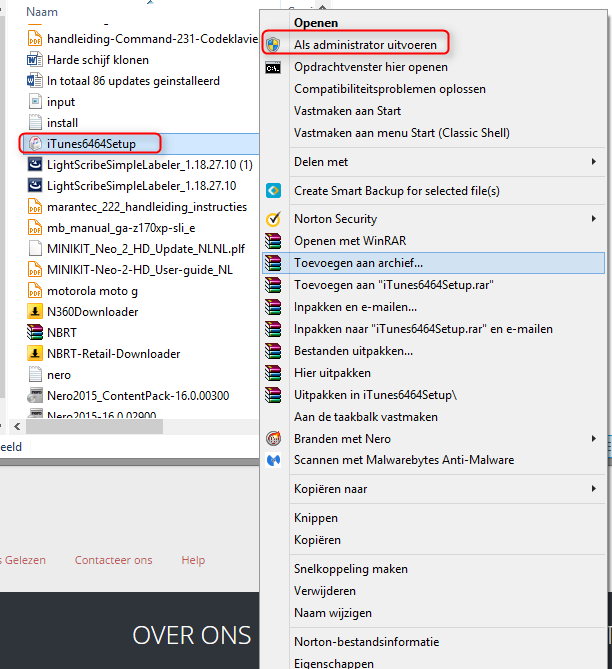Select Als administrator uitvoeren
Viewport: 612px width, 669px height.
pyautogui.click(x=365, y=44)
